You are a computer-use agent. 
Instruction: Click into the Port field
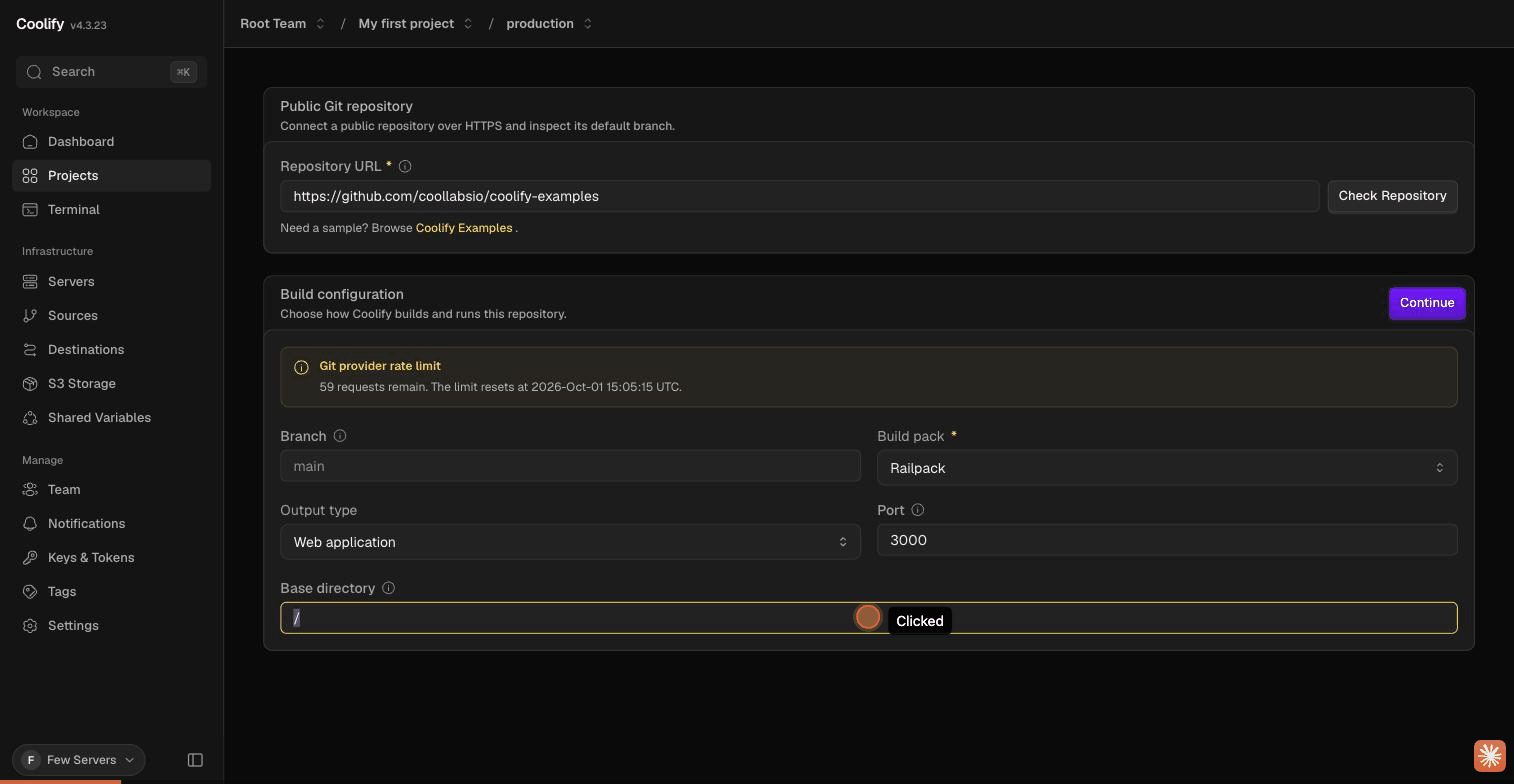tap(1167, 540)
